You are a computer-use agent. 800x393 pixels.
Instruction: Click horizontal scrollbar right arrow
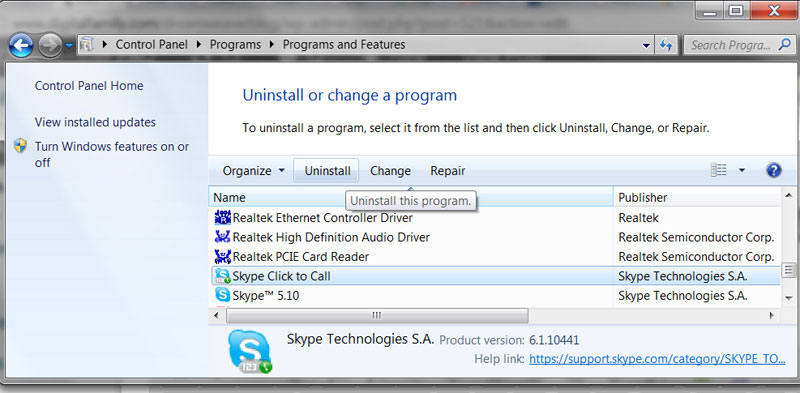(772, 316)
